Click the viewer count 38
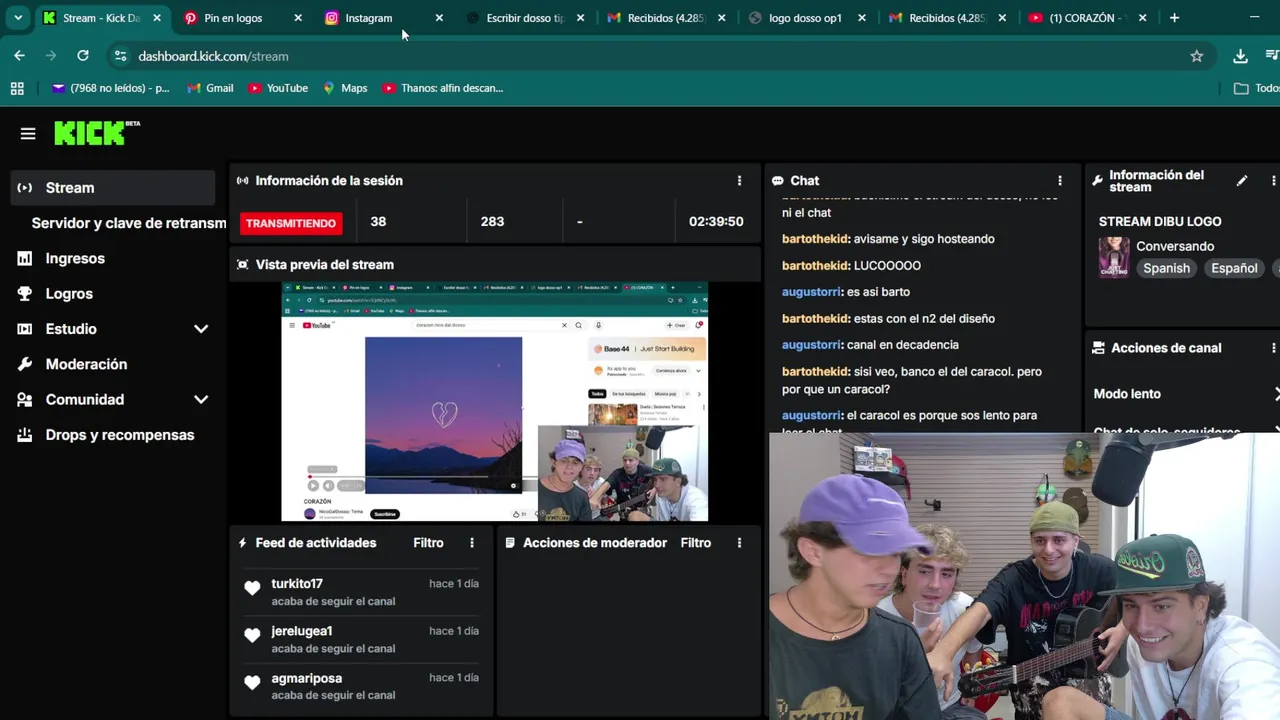This screenshot has width=1280, height=720. pyautogui.click(x=378, y=222)
